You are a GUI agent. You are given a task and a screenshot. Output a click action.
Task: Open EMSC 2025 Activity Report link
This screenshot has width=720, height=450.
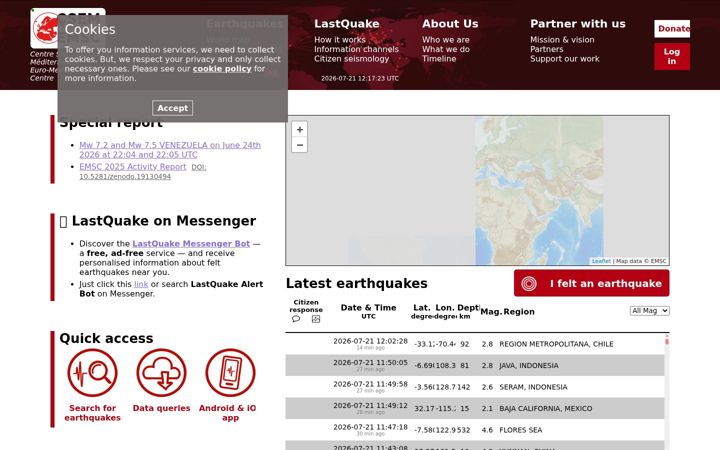click(x=133, y=167)
